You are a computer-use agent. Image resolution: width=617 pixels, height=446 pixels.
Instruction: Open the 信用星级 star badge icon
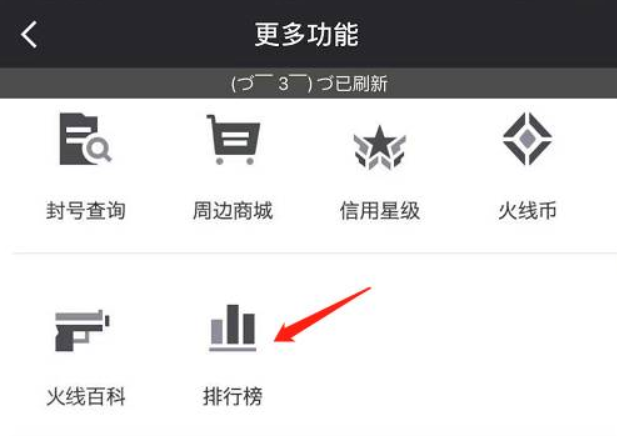click(x=380, y=147)
